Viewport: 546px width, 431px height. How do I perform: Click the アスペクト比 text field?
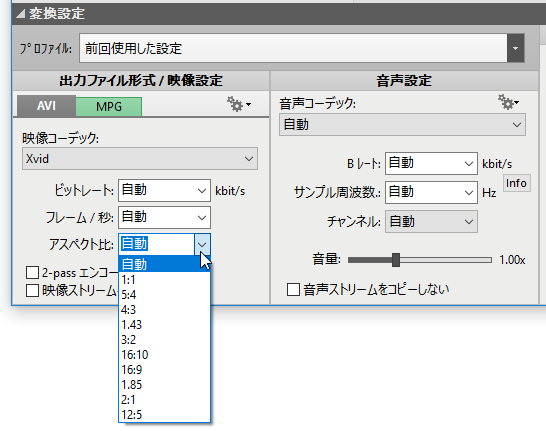point(156,244)
